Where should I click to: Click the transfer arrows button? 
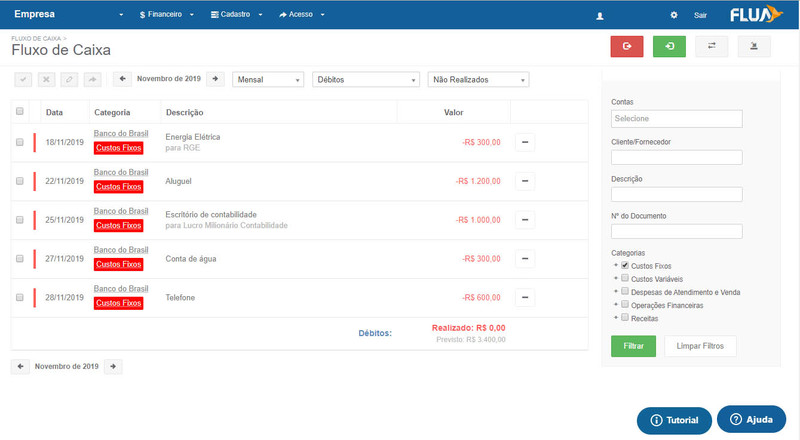tap(711, 46)
